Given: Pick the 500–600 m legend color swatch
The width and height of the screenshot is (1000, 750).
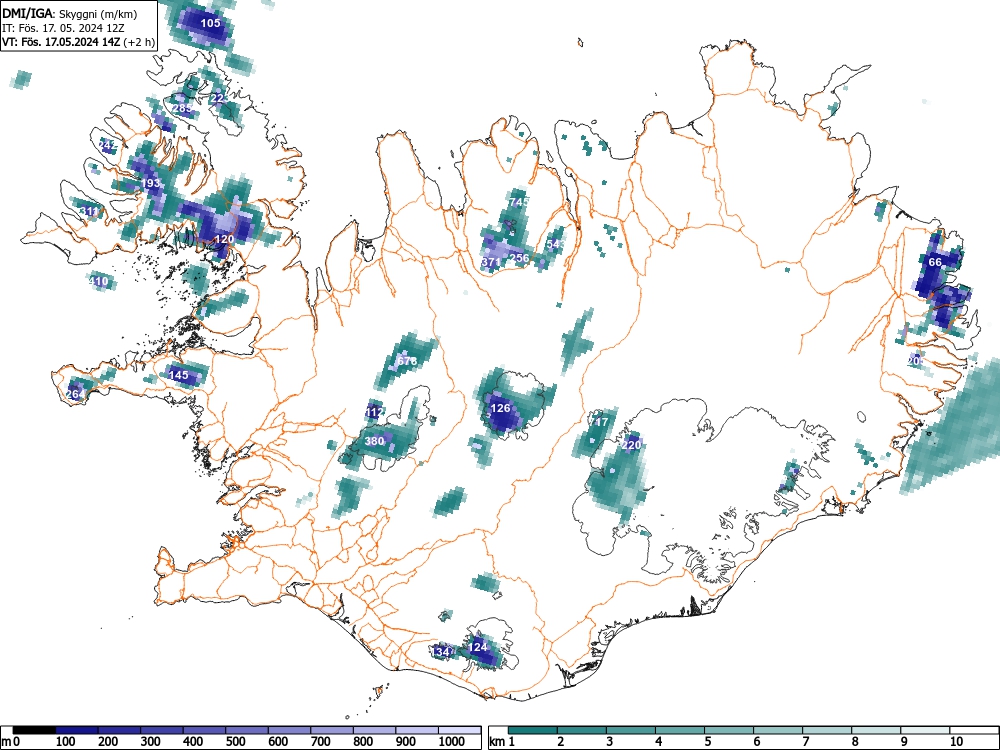Looking at the screenshot, I should (247, 730).
